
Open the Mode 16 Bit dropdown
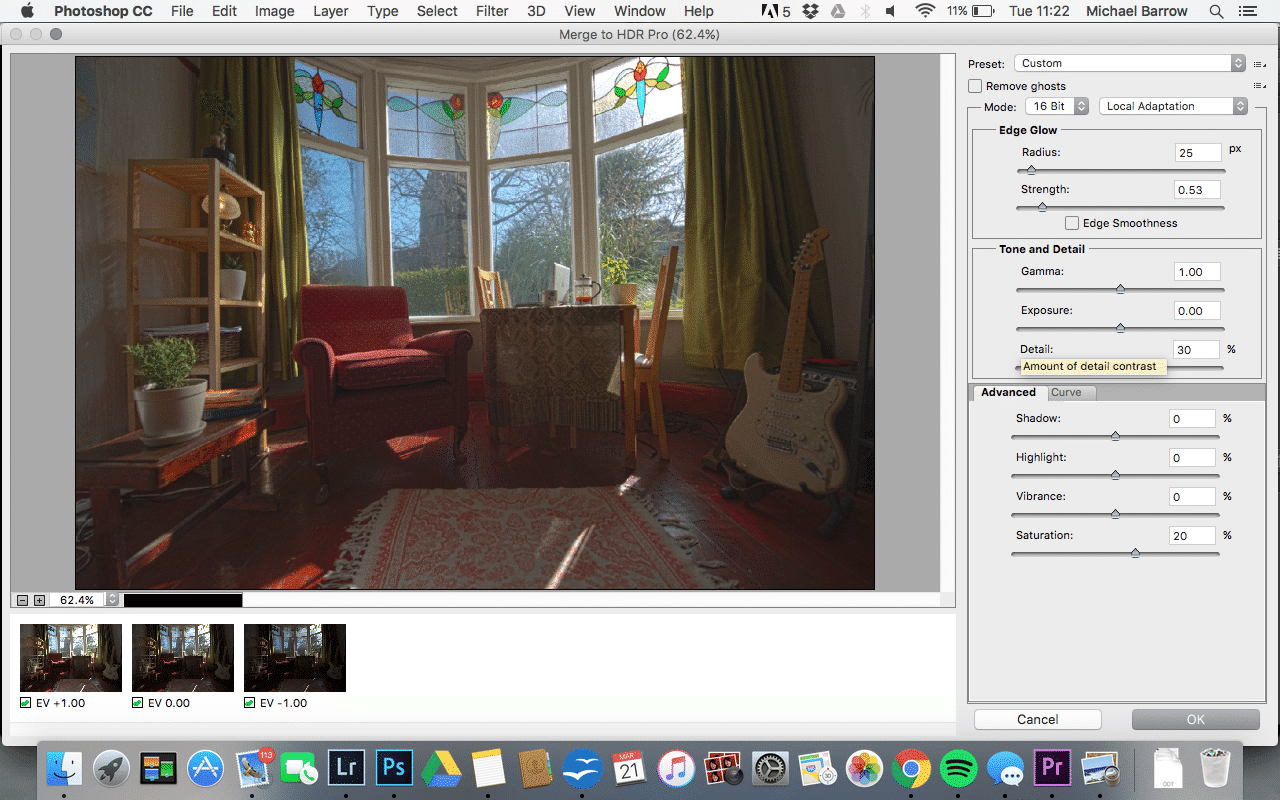pyautogui.click(x=1058, y=106)
